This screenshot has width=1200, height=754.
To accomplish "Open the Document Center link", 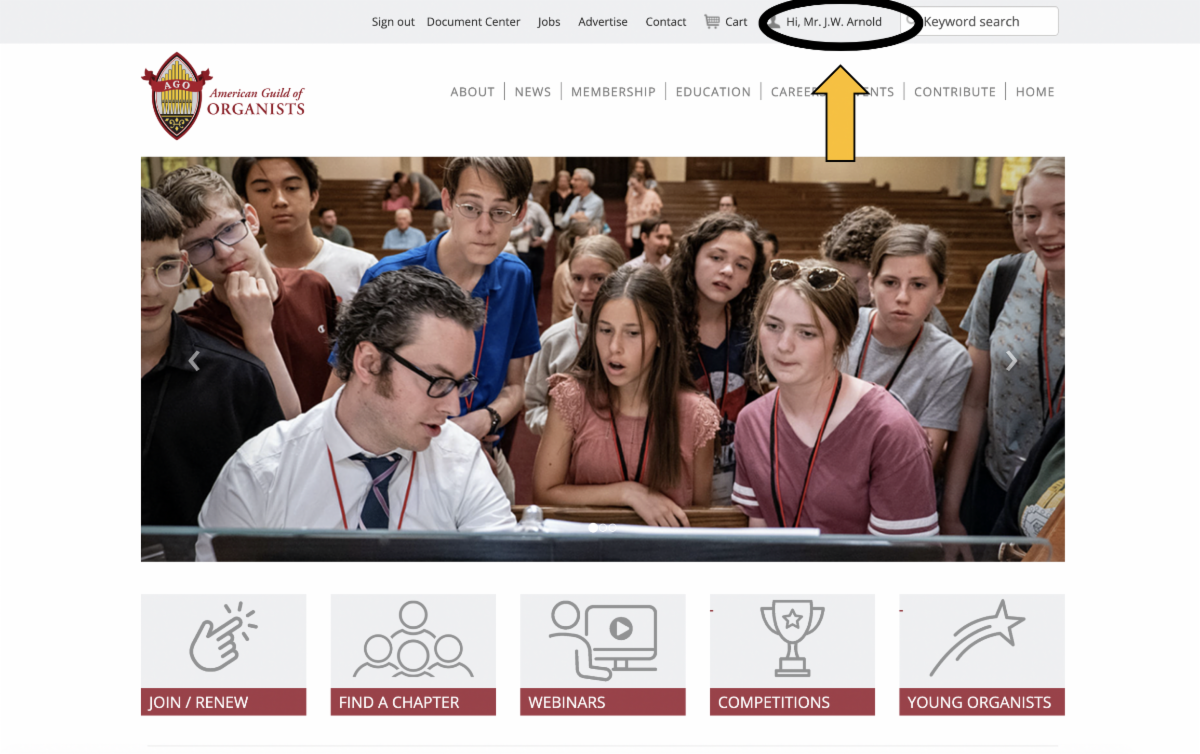I will tap(473, 22).
